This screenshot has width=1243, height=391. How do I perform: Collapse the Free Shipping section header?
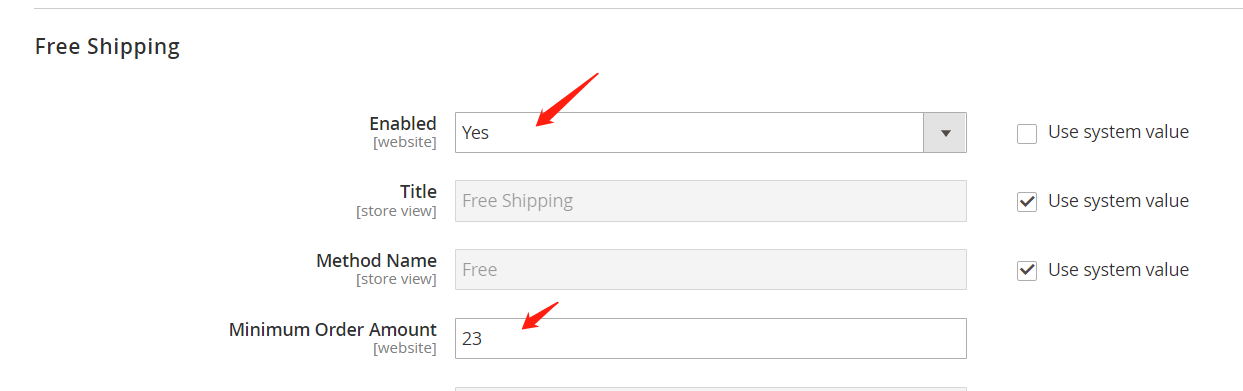107,46
